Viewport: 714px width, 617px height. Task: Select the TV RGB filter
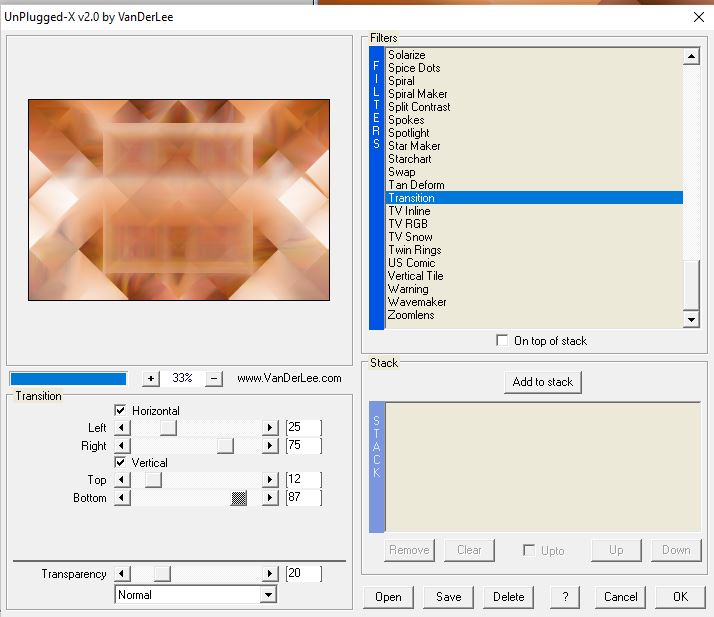click(534, 224)
